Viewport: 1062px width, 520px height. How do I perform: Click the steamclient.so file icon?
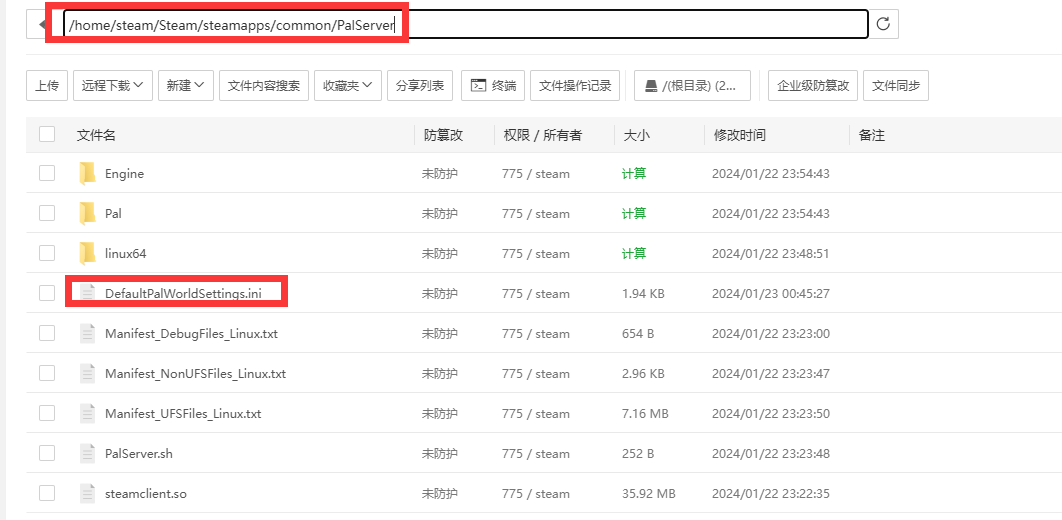coord(87,494)
